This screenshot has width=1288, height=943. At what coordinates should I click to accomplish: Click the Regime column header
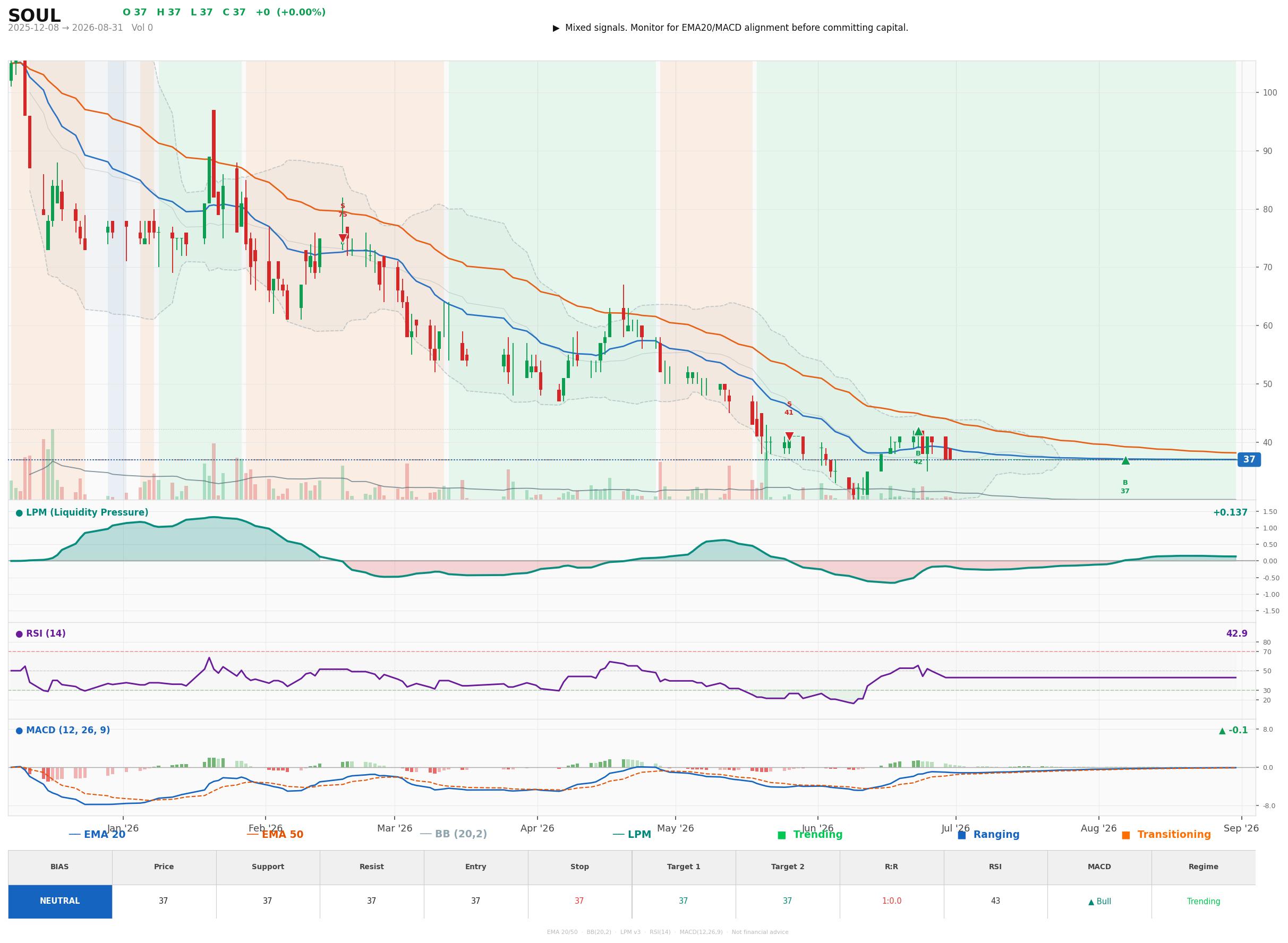pyautogui.click(x=1204, y=867)
